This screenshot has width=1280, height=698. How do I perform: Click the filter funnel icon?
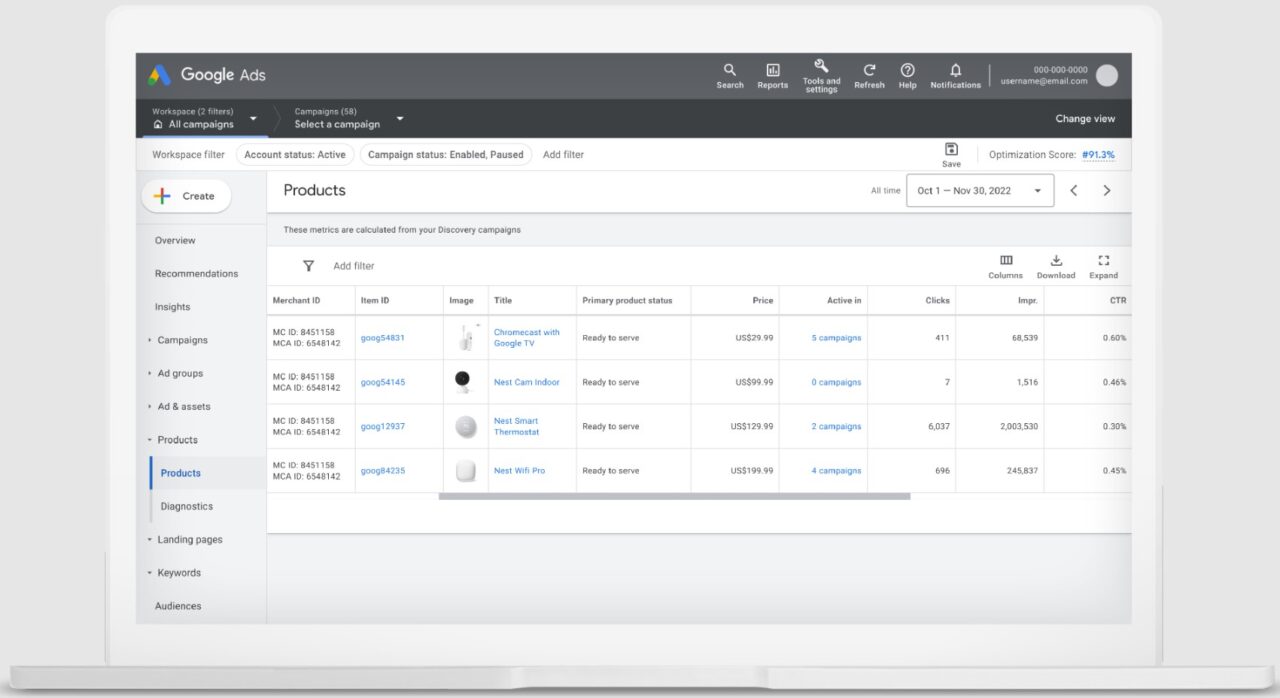click(x=308, y=266)
